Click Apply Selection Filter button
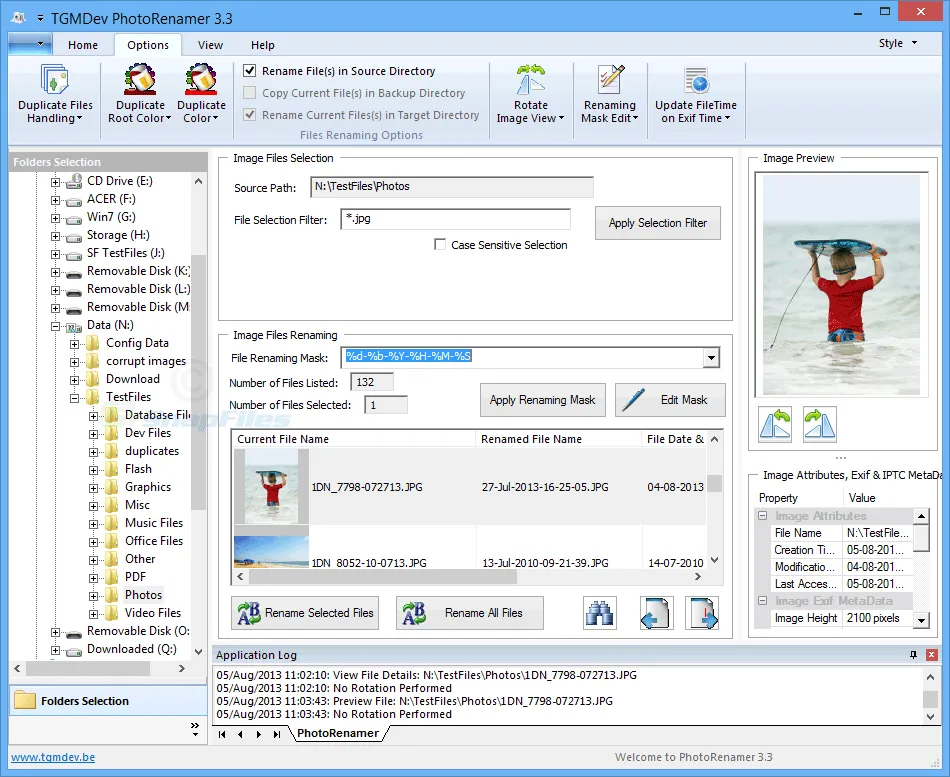This screenshot has height=777, width=950. tap(657, 223)
